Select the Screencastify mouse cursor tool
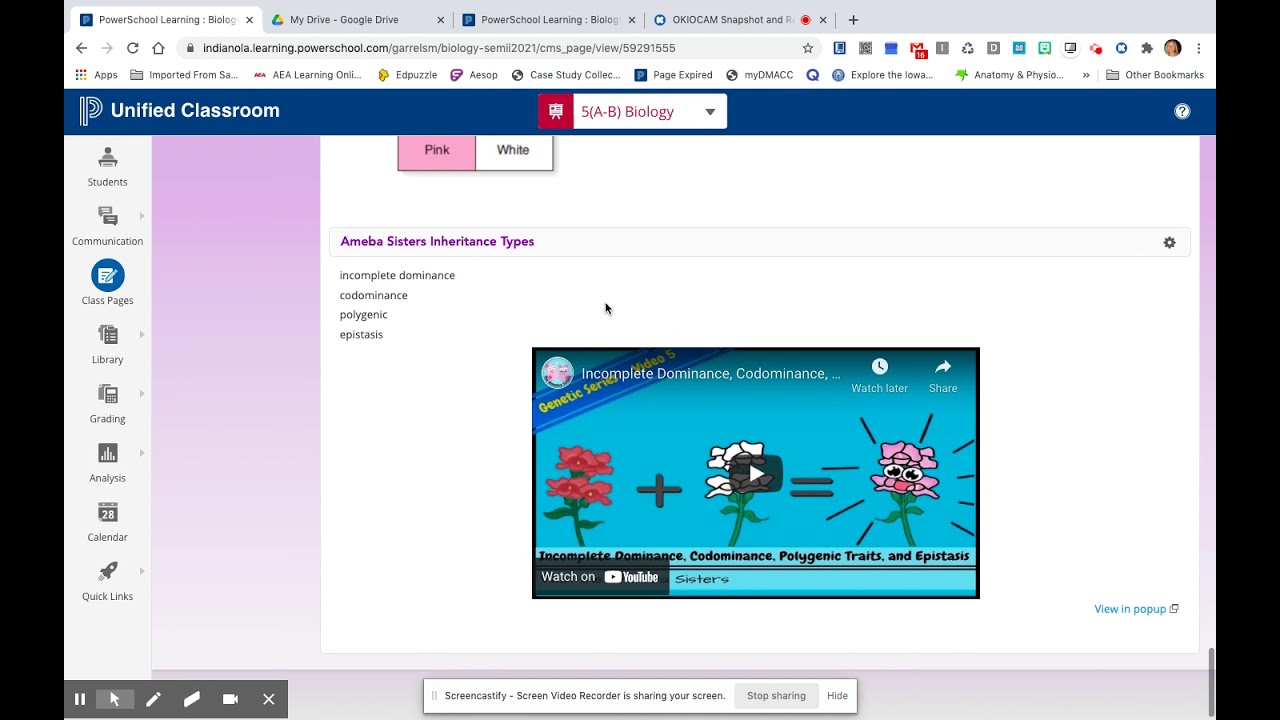 (115, 699)
